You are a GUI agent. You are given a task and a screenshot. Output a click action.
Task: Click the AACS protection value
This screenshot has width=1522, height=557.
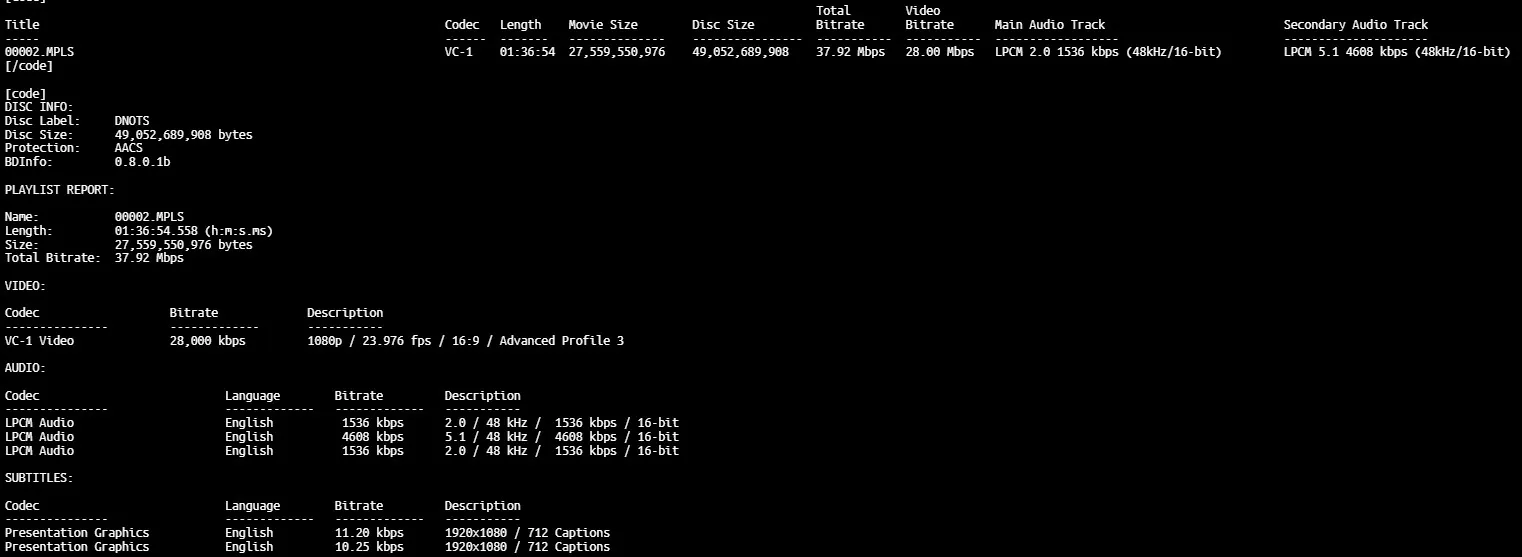pos(128,148)
